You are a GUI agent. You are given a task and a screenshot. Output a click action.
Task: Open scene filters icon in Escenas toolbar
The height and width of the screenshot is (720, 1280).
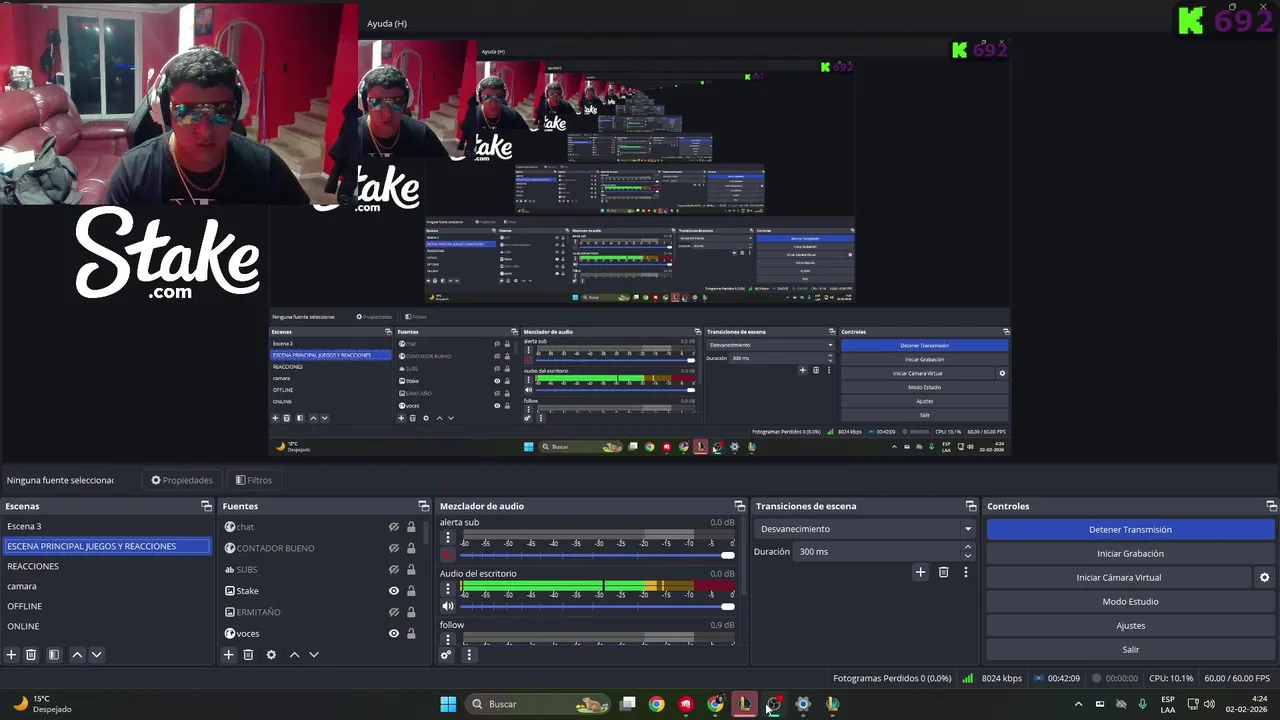click(x=54, y=655)
